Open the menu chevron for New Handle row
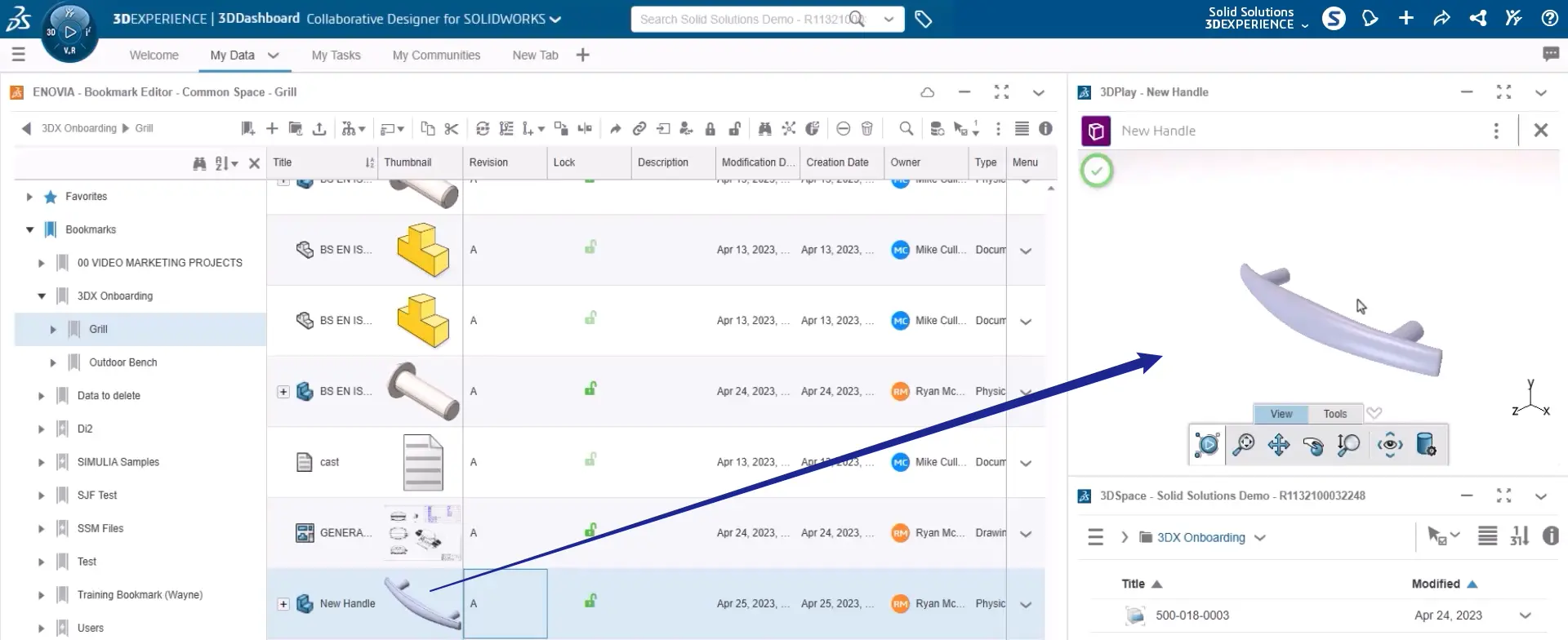Image resolution: width=1568 pixels, height=640 pixels. (1026, 605)
